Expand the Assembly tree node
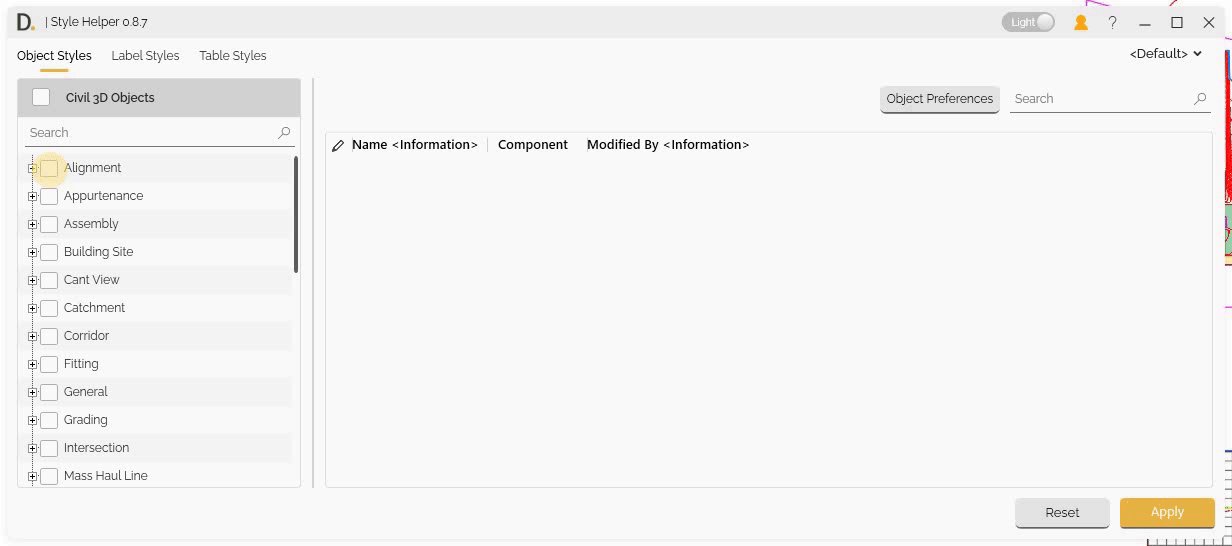Screen dimensions: 1232x546 pos(33,224)
